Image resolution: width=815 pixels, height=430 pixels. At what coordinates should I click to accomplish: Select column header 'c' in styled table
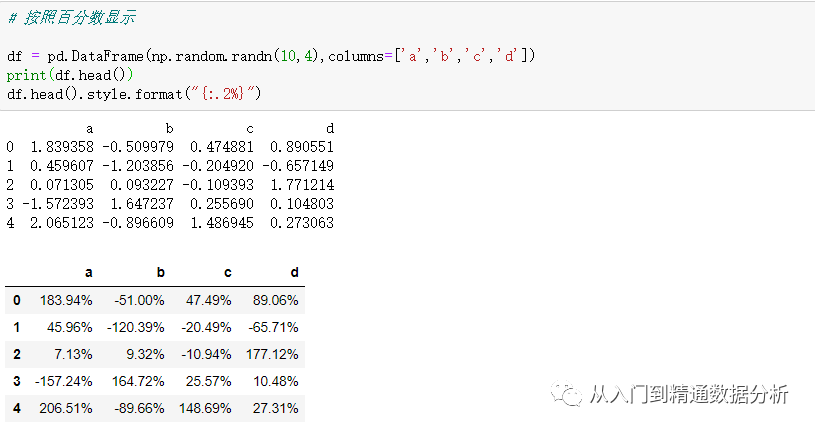225,272
